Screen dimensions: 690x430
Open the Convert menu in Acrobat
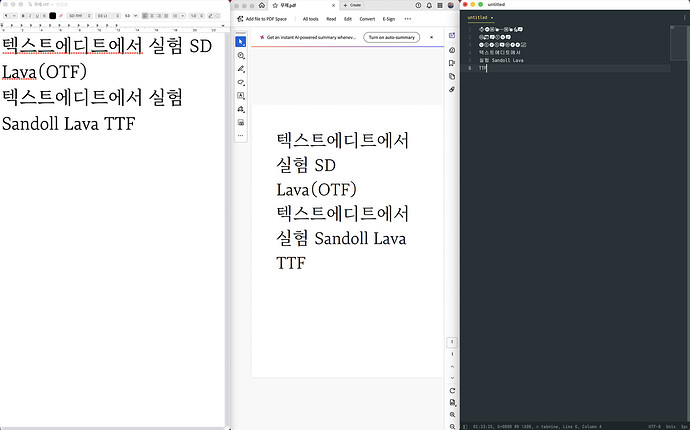click(367, 19)
